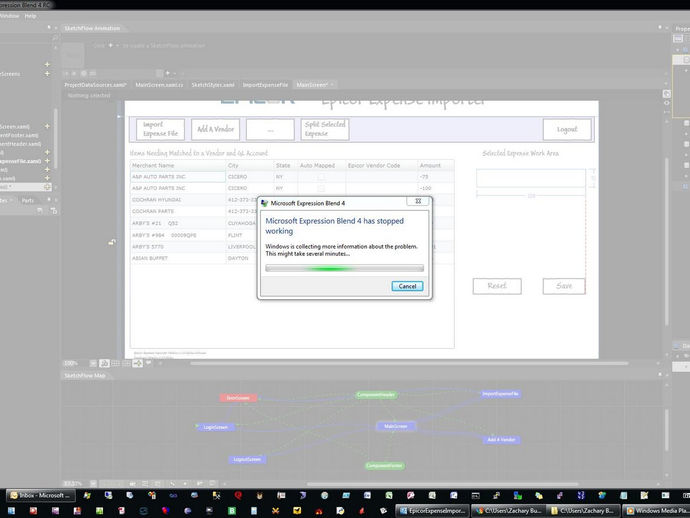Screen dimensions: 690x518
Task: Switch to ImportExpenseFile document tab
Action: 265,84
